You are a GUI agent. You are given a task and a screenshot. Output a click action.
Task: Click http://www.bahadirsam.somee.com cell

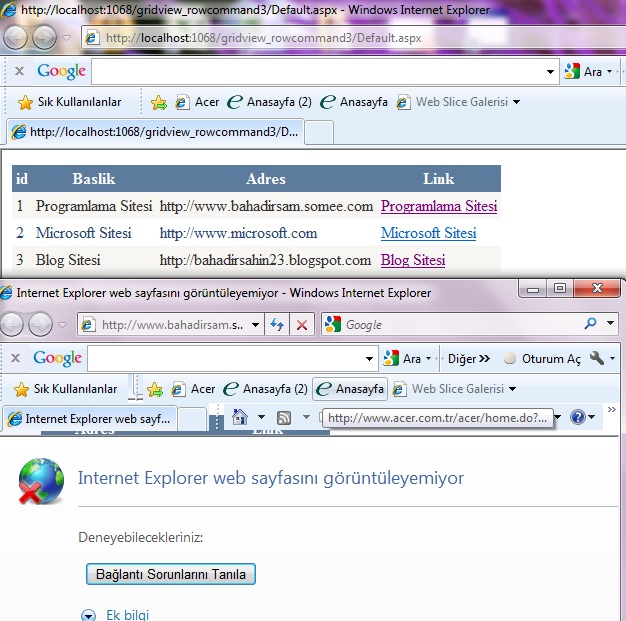point(266,206)
